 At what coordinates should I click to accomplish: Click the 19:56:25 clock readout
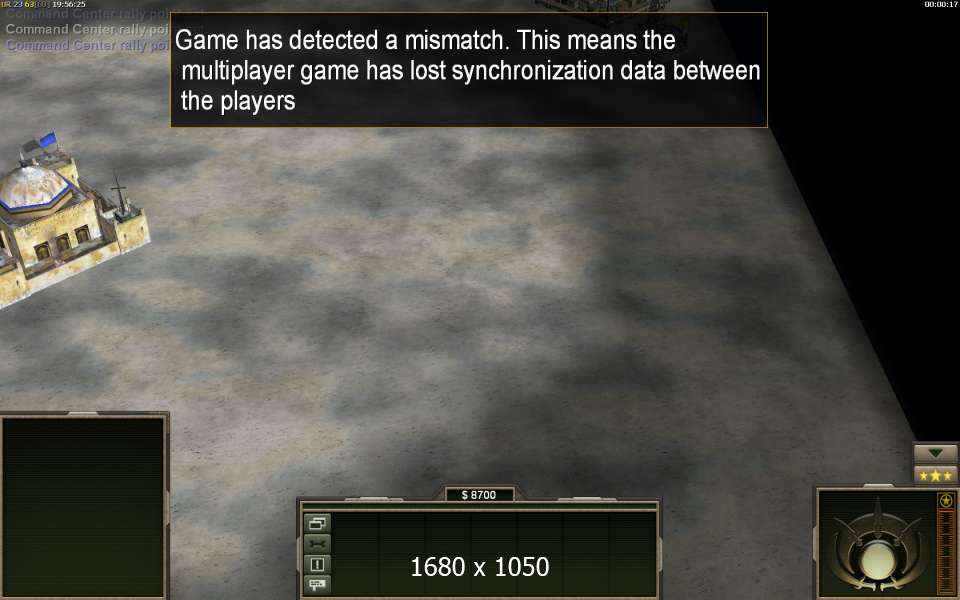click(69, 4)
